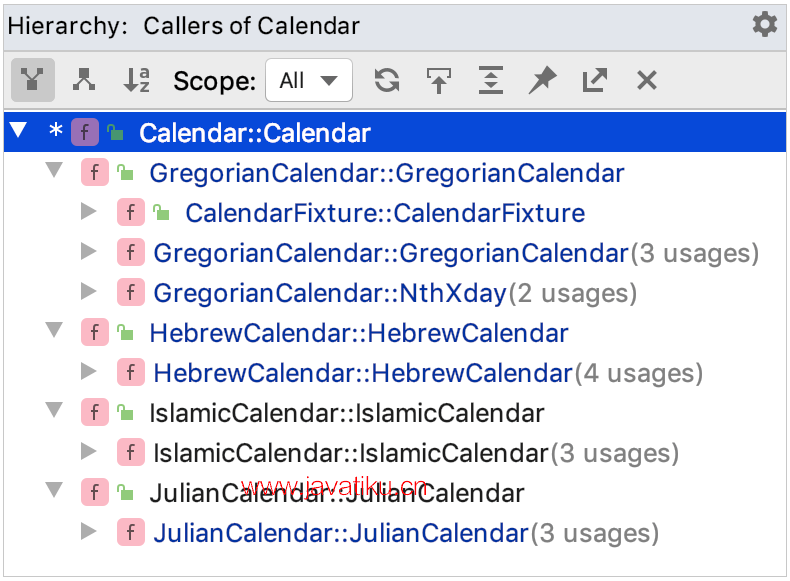Image resolution: width=790 pixels, height=581 pixels.
Task: Click the autoscroll to source icon
Action: (438, 80)
